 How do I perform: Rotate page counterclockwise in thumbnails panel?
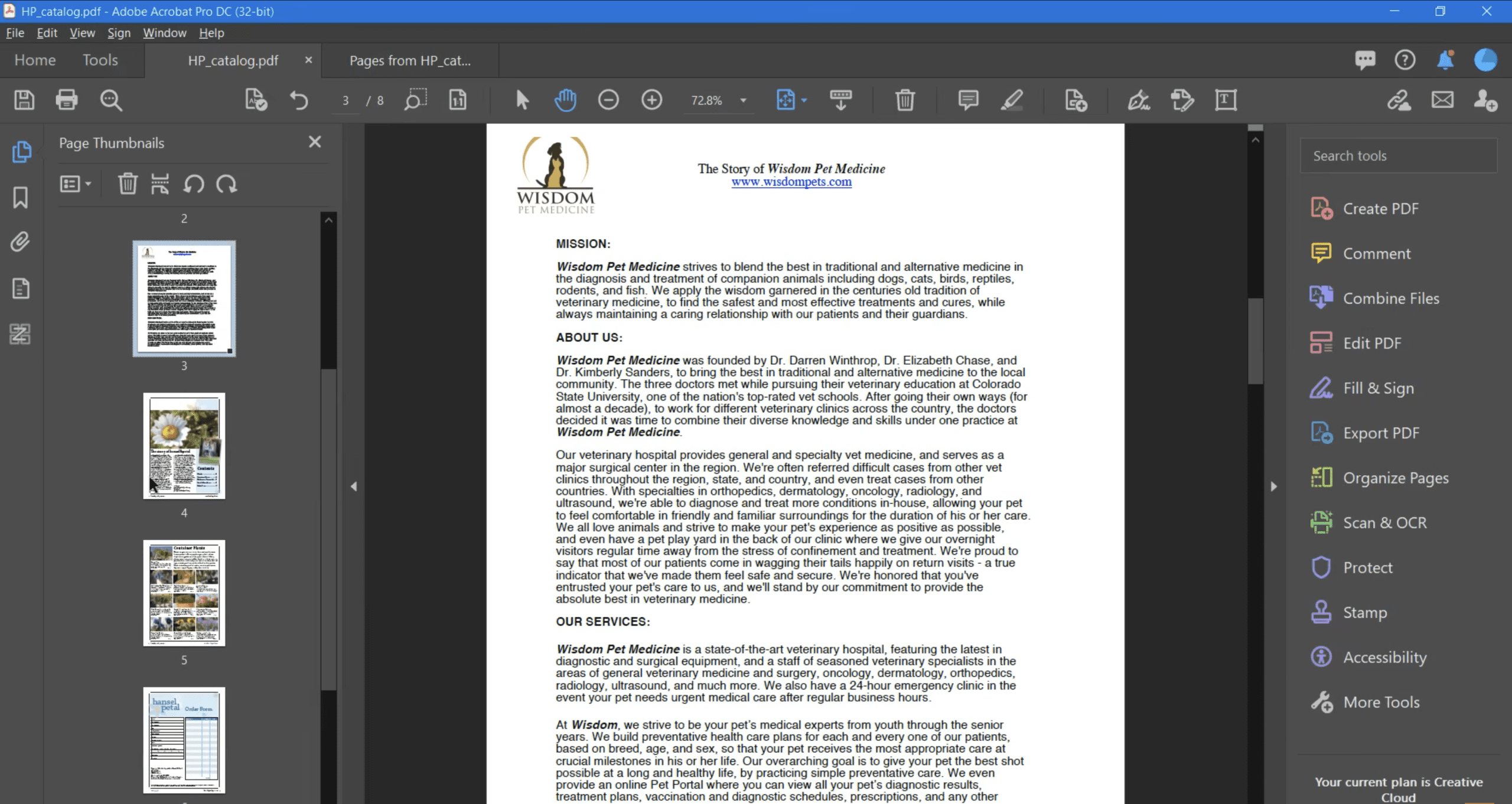(x=194, y=184)
